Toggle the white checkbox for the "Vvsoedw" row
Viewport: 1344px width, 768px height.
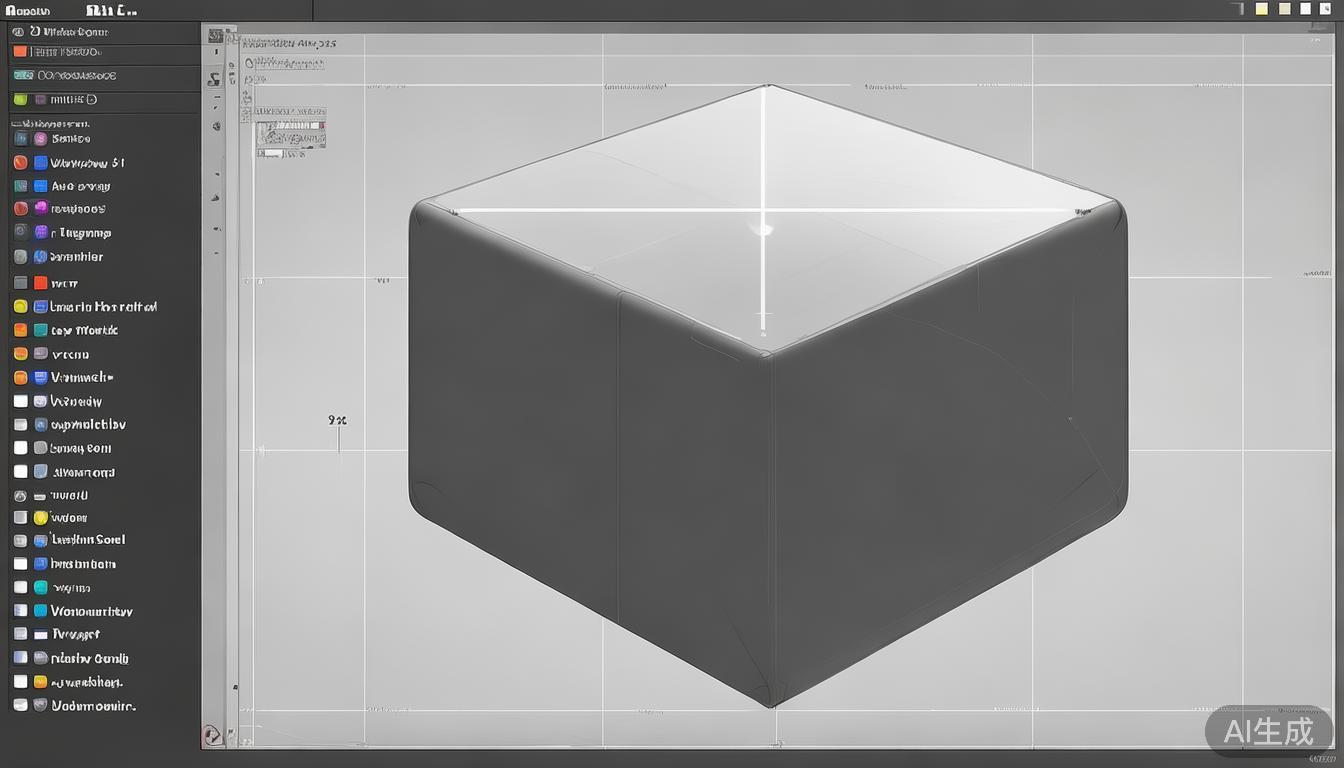click(20, 401)
